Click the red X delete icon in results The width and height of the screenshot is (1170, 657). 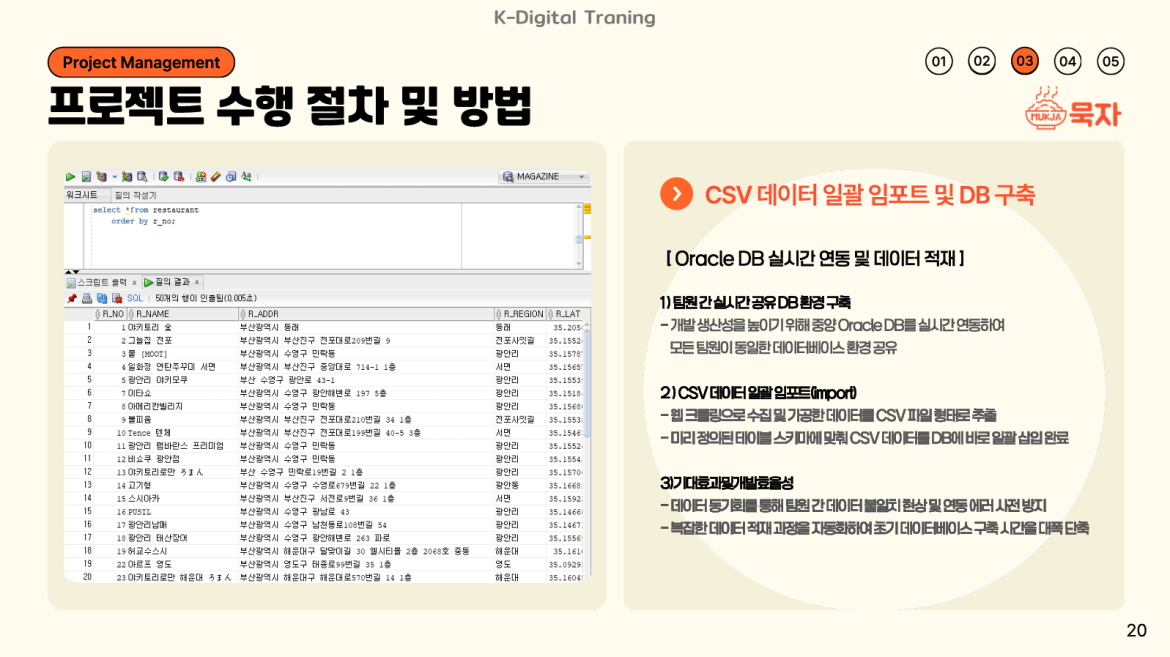pos(116,298)
